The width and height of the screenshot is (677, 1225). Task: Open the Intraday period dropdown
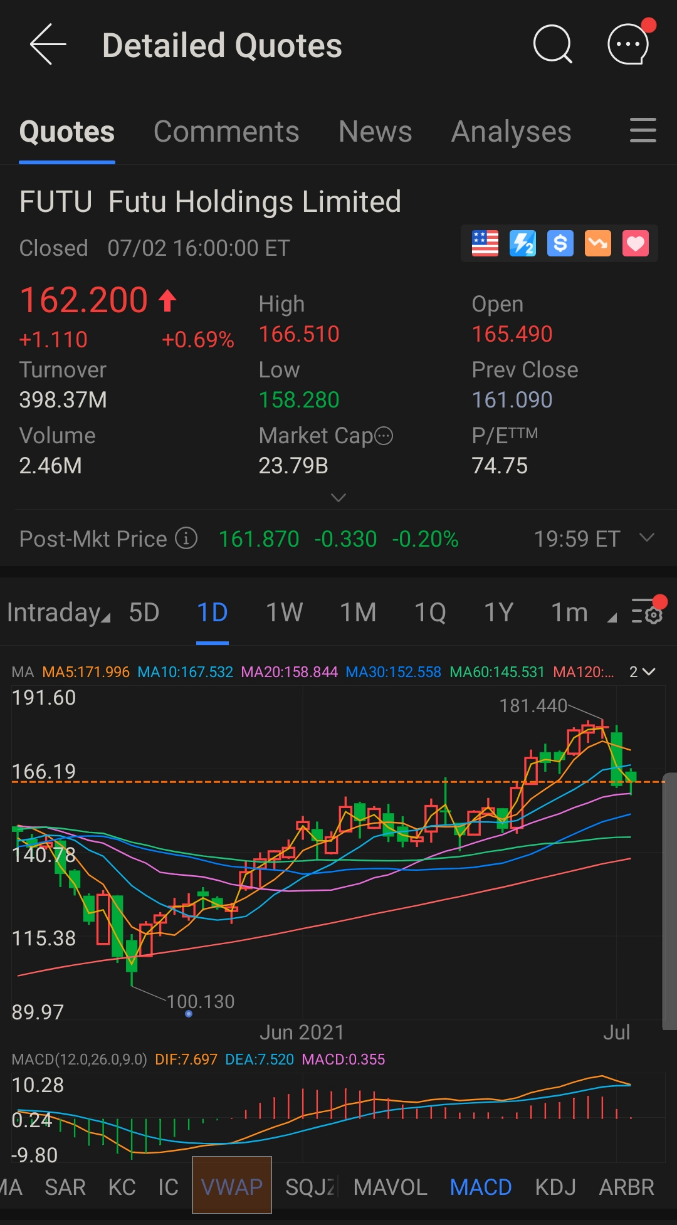click(x=58, y=612)
